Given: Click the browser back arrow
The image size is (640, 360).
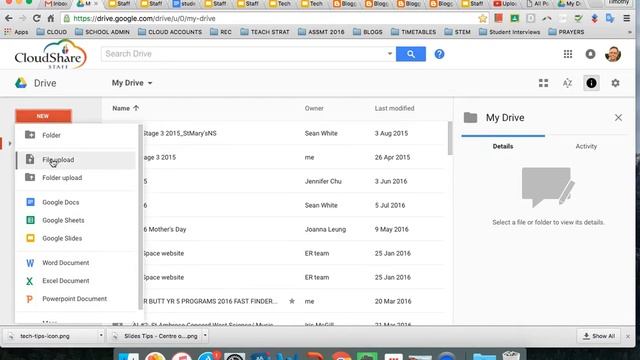Looking at the screenshot, I should (x=9, y=18).
